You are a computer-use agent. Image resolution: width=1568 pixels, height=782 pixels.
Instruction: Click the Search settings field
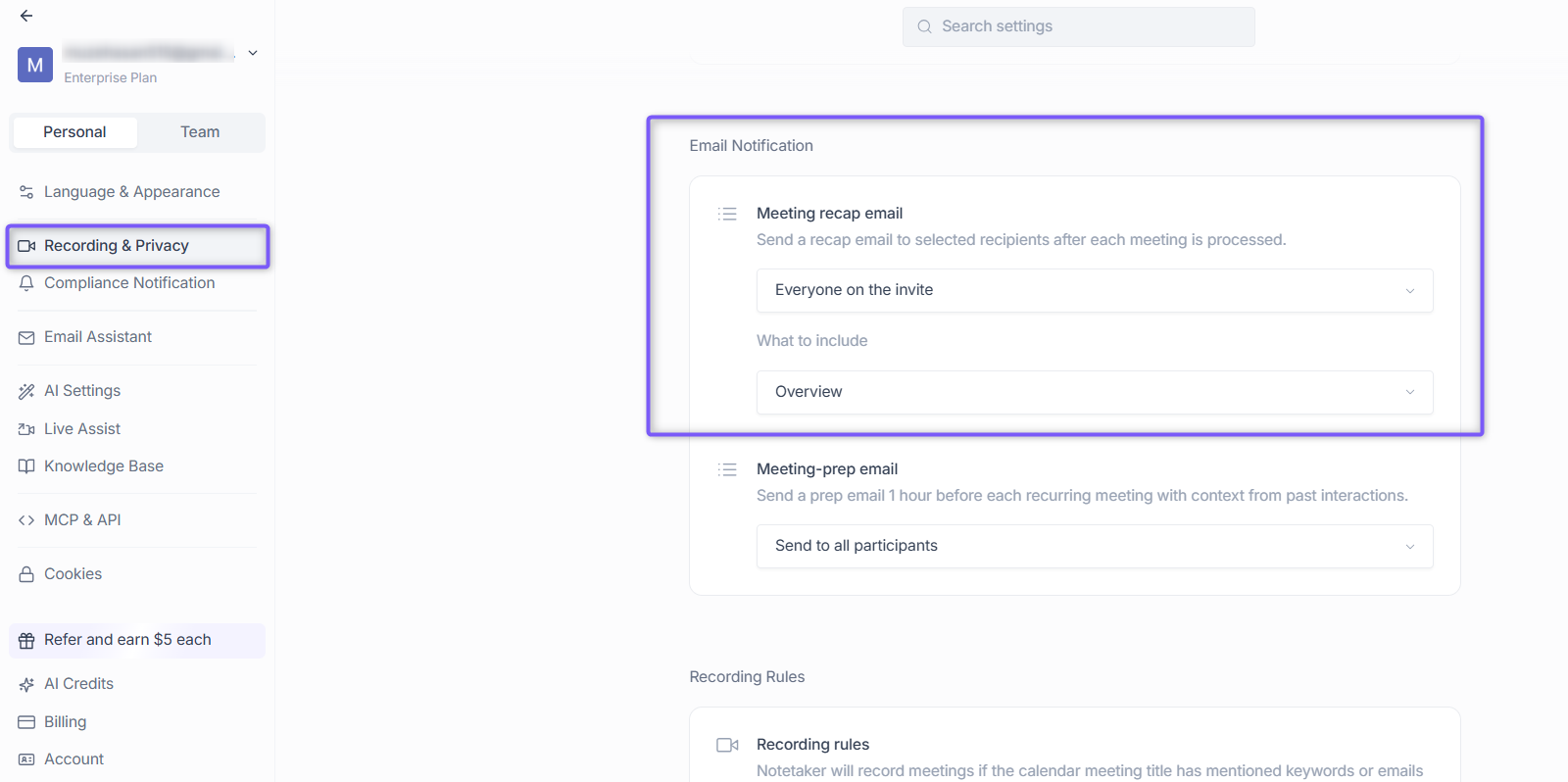coord(1078,26)
